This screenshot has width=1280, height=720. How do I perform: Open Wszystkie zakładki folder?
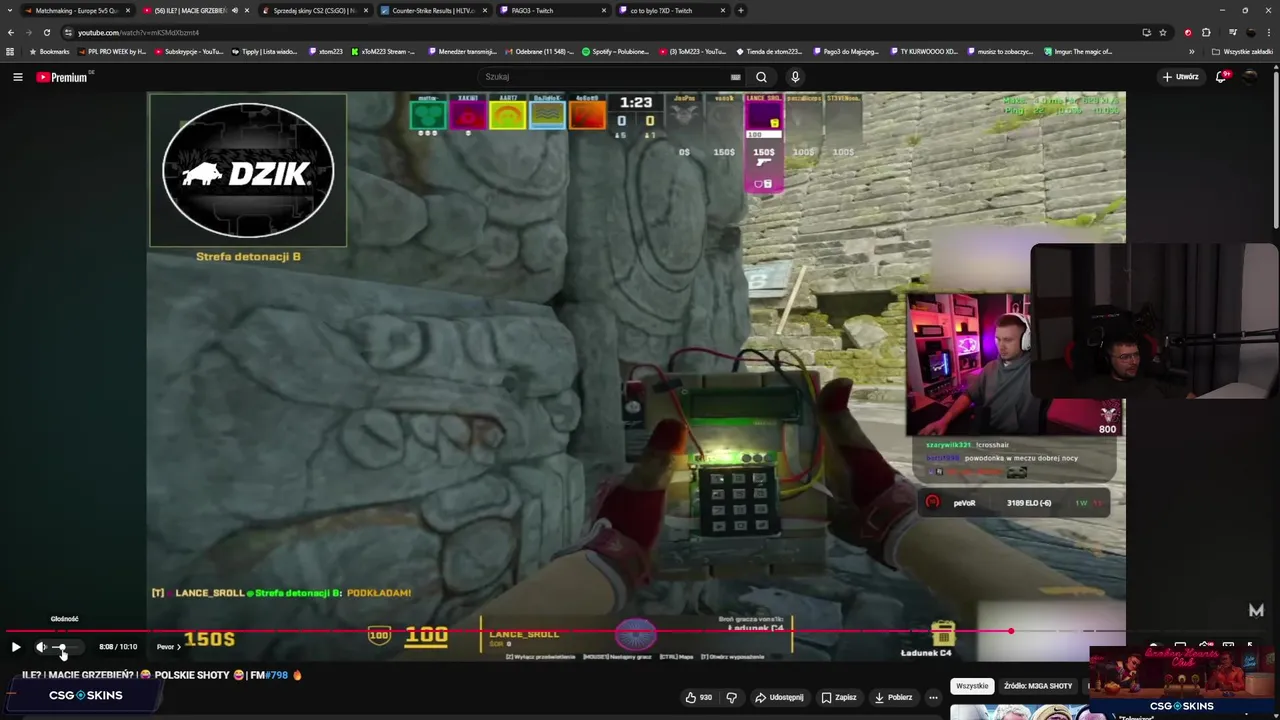click(x=1242, y=52)
